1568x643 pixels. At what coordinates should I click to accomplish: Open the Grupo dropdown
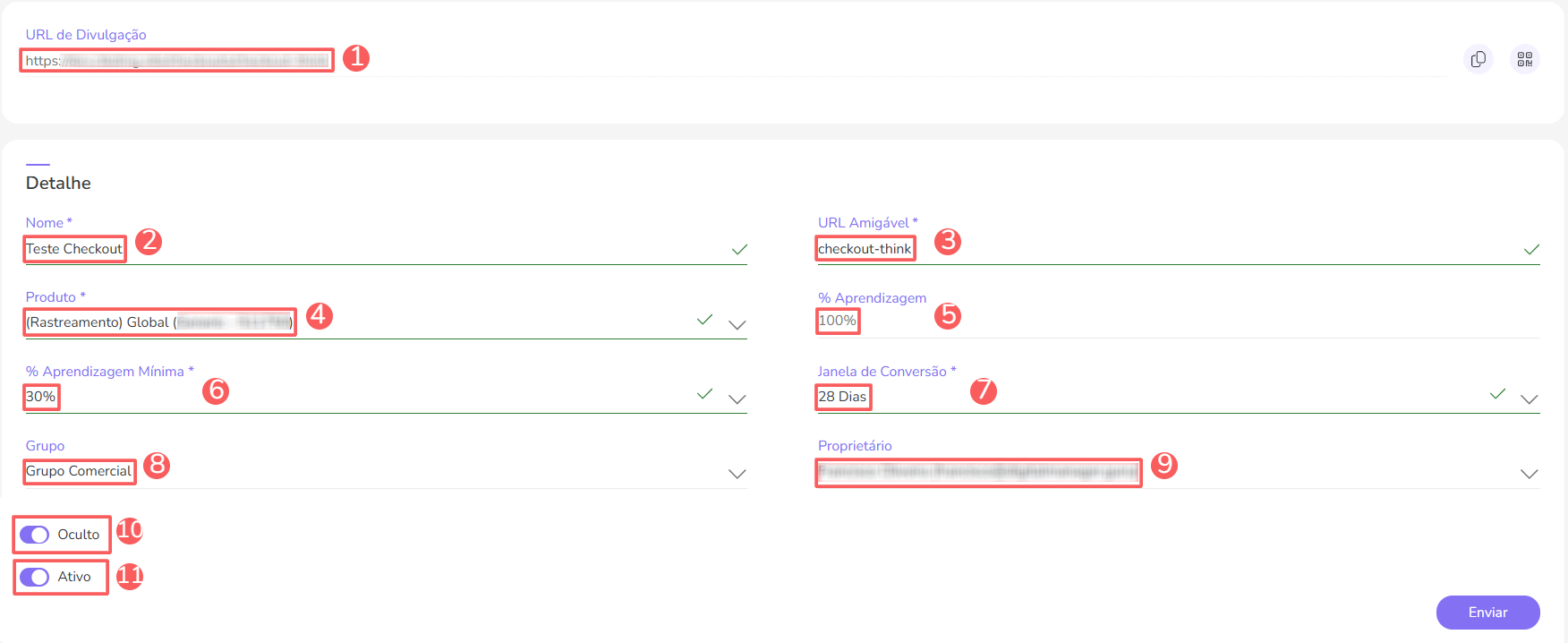pyautogui.click(x=737, y=474)
